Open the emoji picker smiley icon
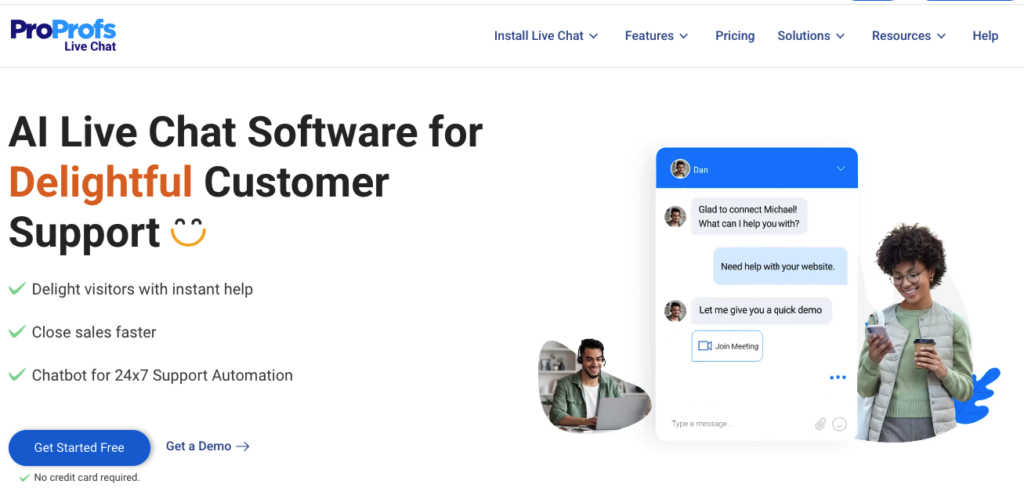This screenshot has width=1024, height=502. pos(839,424)
